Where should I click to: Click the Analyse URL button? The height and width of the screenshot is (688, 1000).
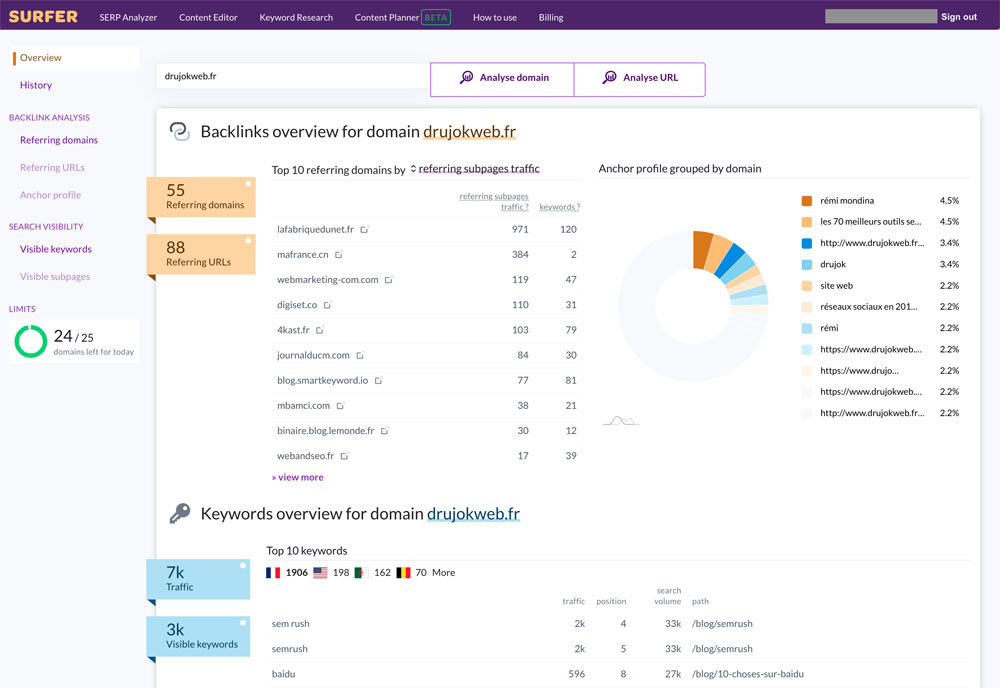click(x=640, y=79)
